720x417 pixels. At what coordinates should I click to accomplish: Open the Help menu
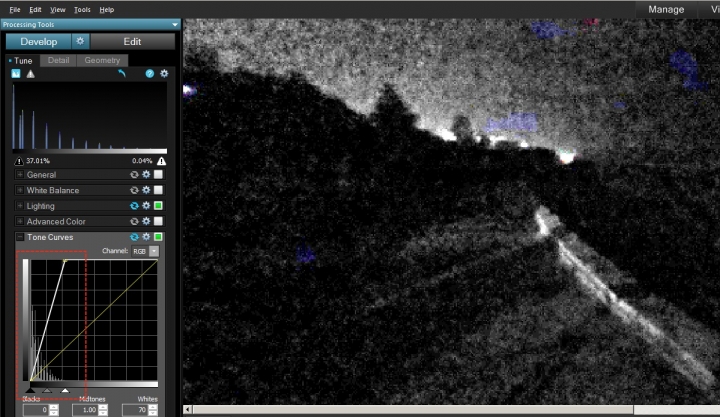click(107, 10)
